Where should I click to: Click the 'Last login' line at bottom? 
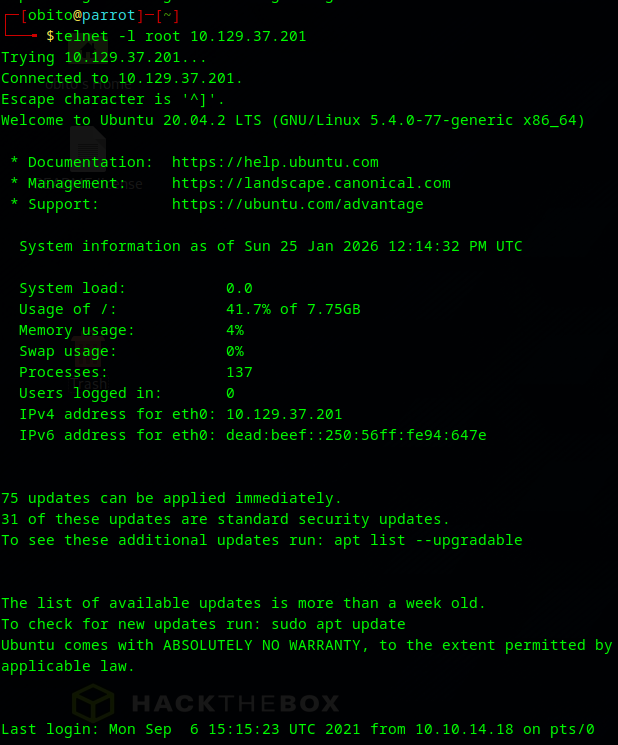point(297,729)
